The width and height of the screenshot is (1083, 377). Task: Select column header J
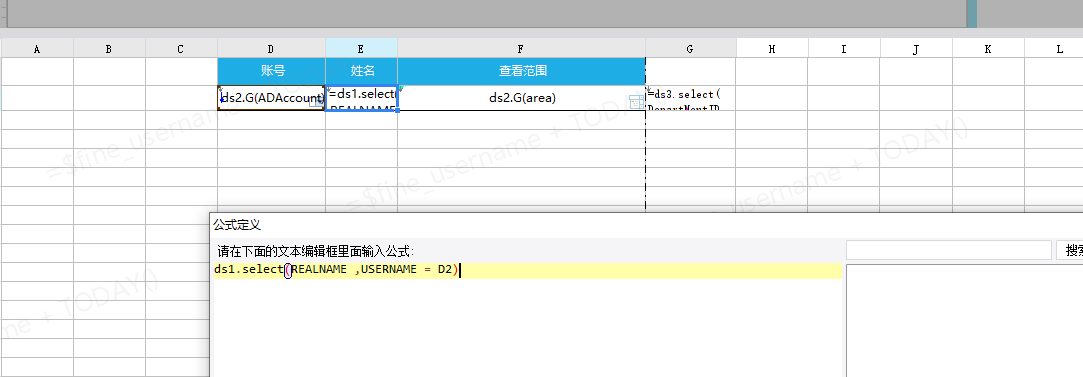coord(916,49)
